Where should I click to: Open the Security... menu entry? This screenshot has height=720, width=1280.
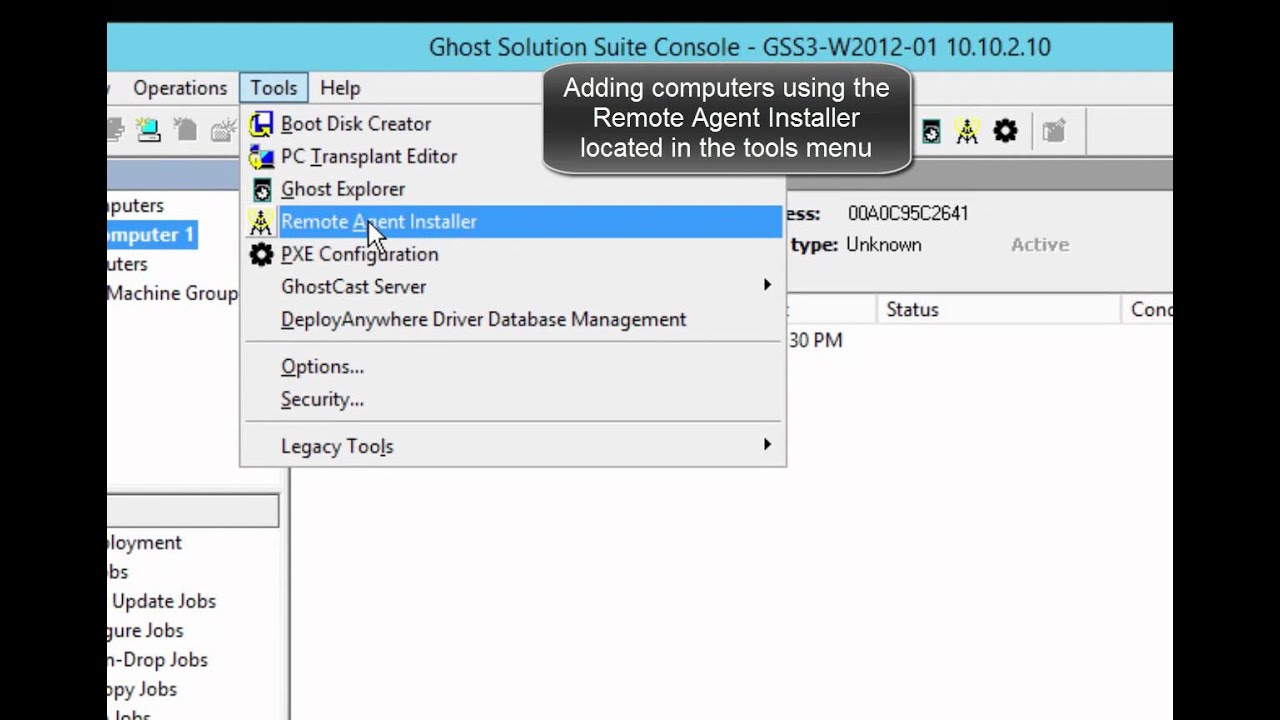322,400
